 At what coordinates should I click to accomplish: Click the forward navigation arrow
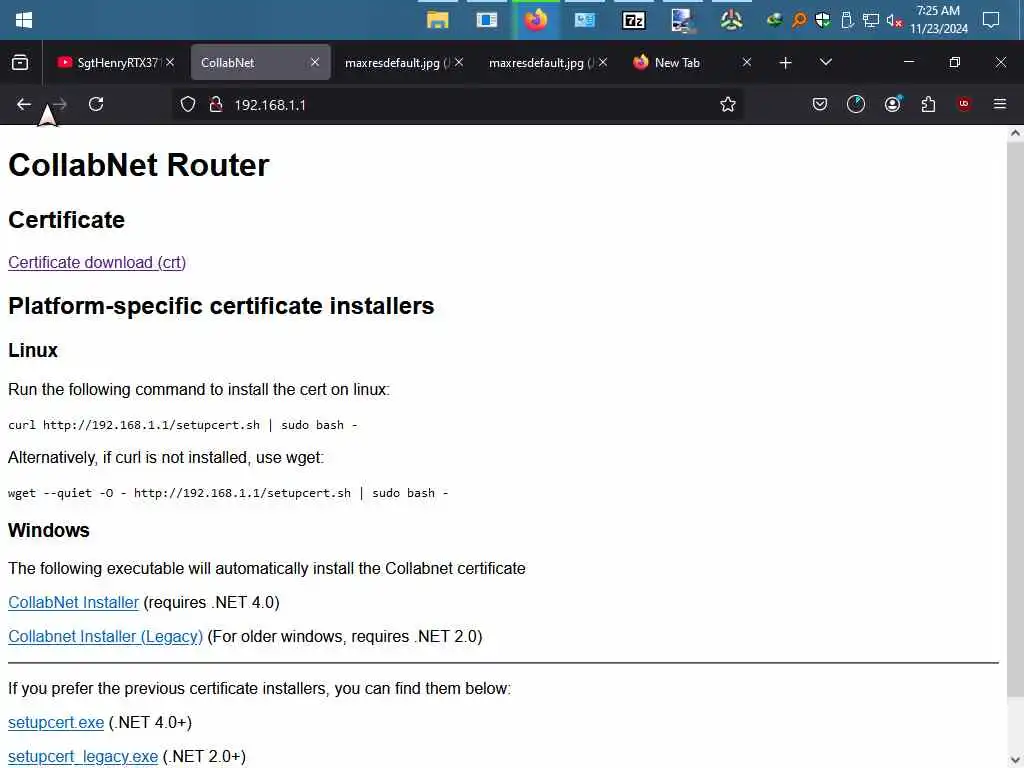tap(60, 104)
